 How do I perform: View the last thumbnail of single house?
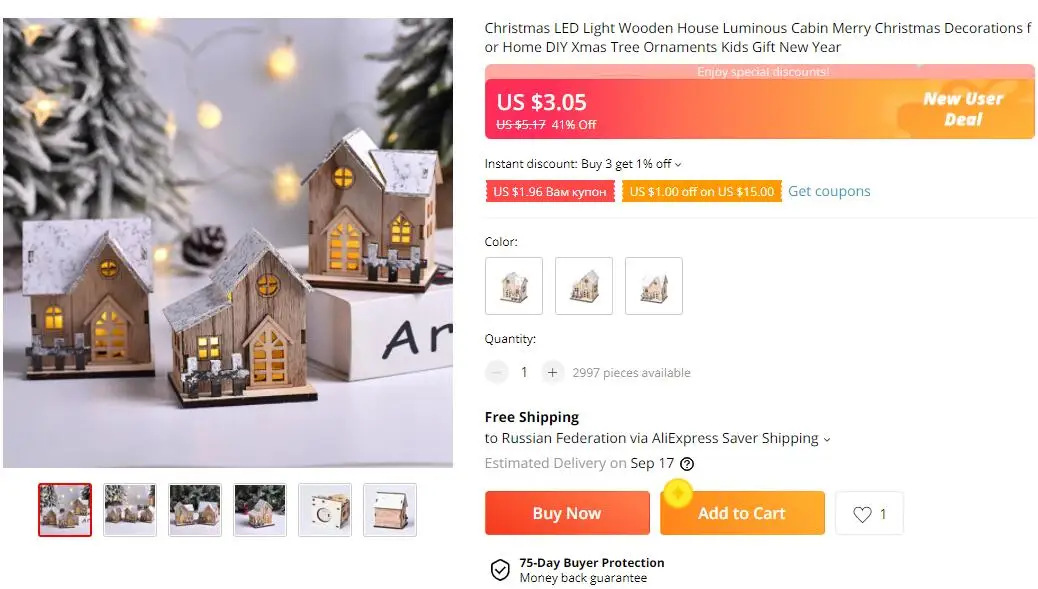tap(390, 510)
